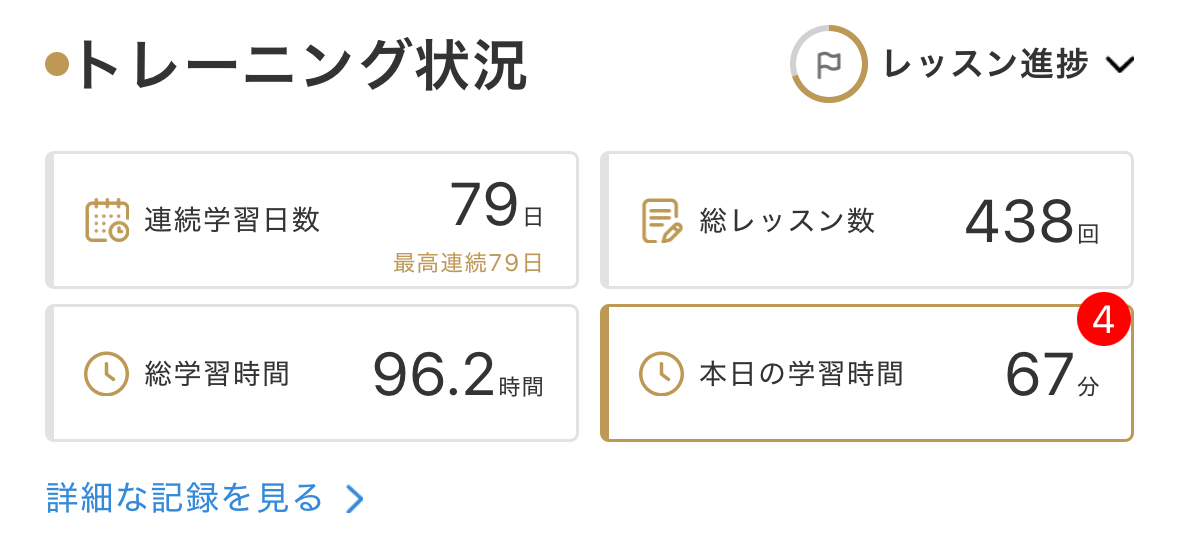Image resolution: width=1179 pixels, height=552 pixels.
Task: Open the レッスン進捗 dropdown label
Action: click(x=986, y=65)
